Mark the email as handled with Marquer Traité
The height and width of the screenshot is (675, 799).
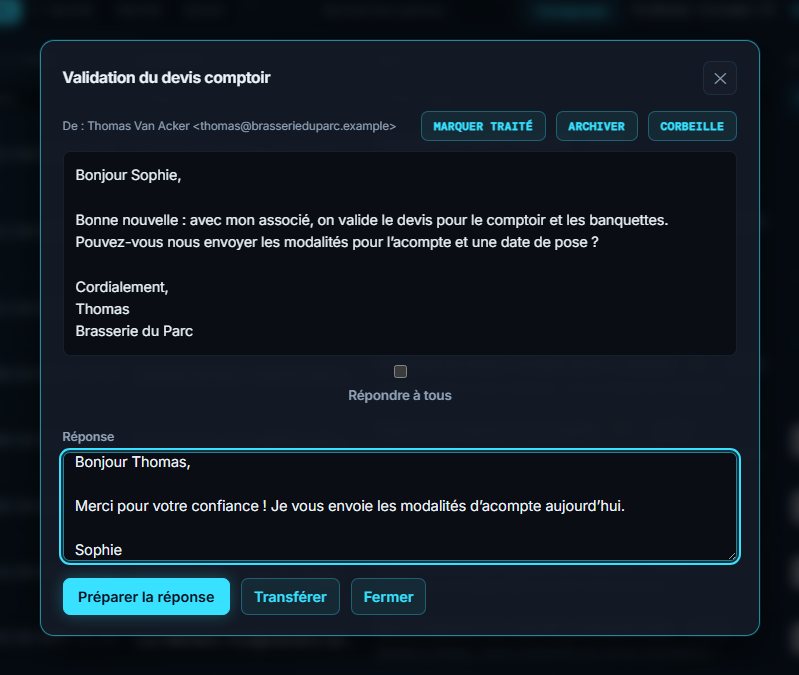pyautogui.click(x=483, y=126)
